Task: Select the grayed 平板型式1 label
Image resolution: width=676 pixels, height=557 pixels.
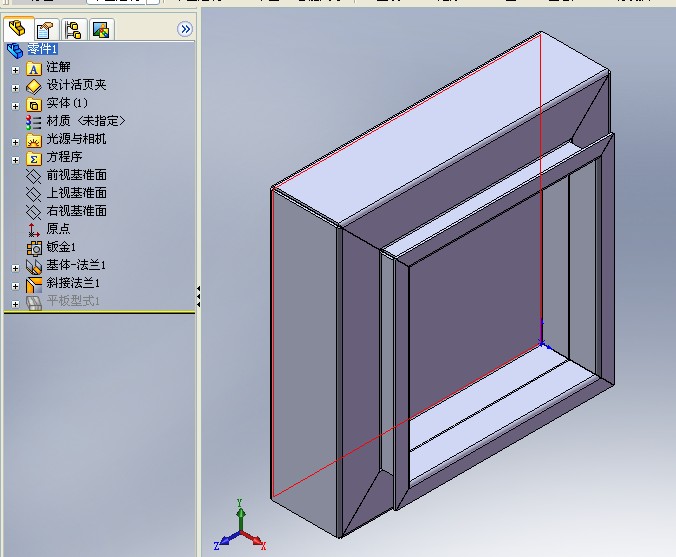Action: pyautogui.click(x=73, y=301)
